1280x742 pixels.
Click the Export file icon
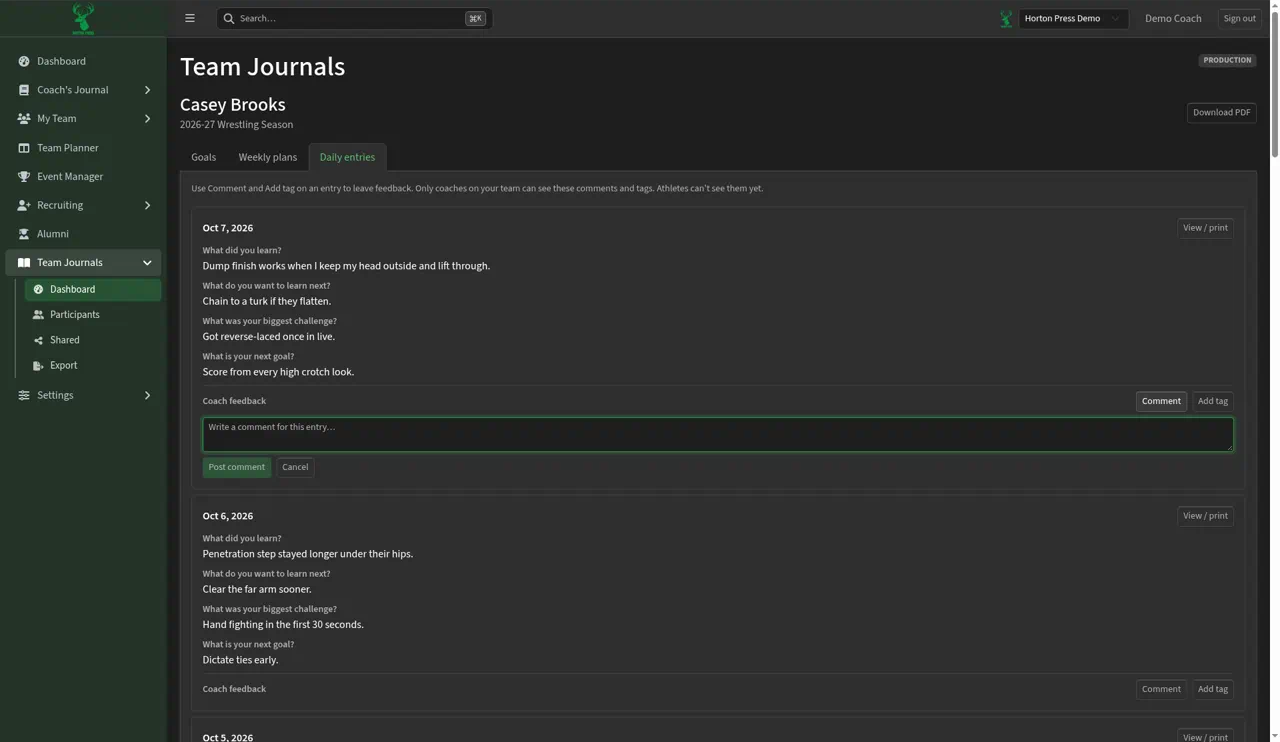[38, 366]
